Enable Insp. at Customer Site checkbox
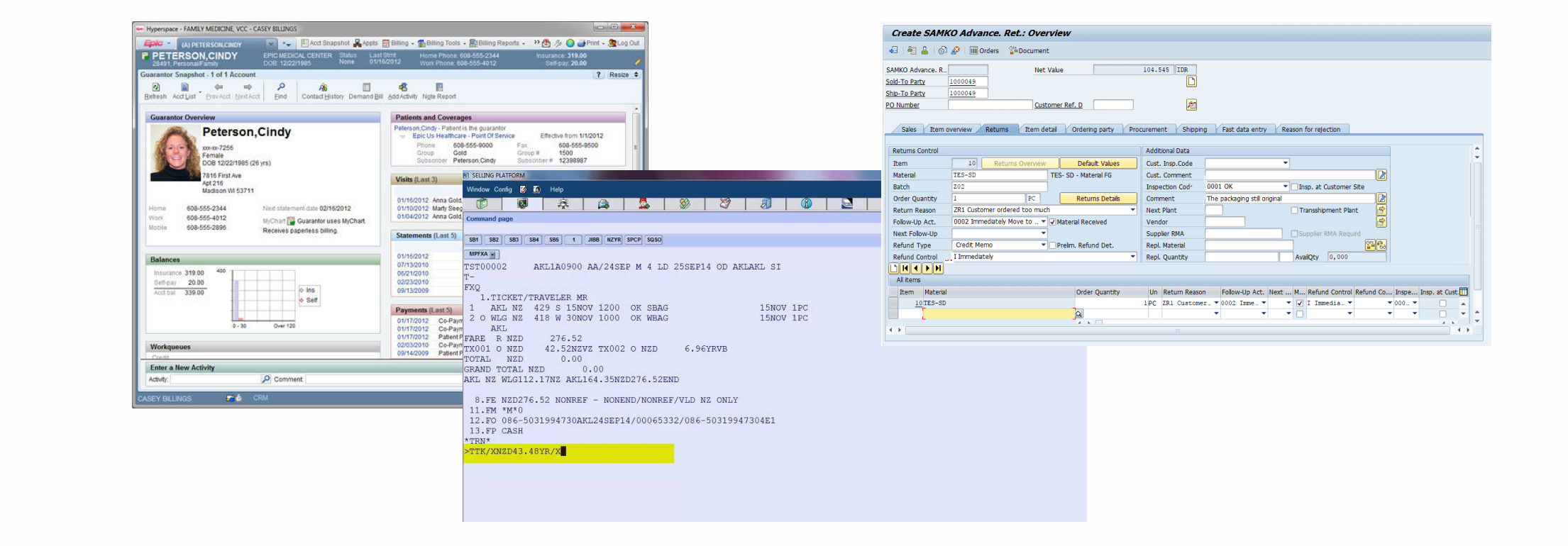 click(x=1295, y=187)
